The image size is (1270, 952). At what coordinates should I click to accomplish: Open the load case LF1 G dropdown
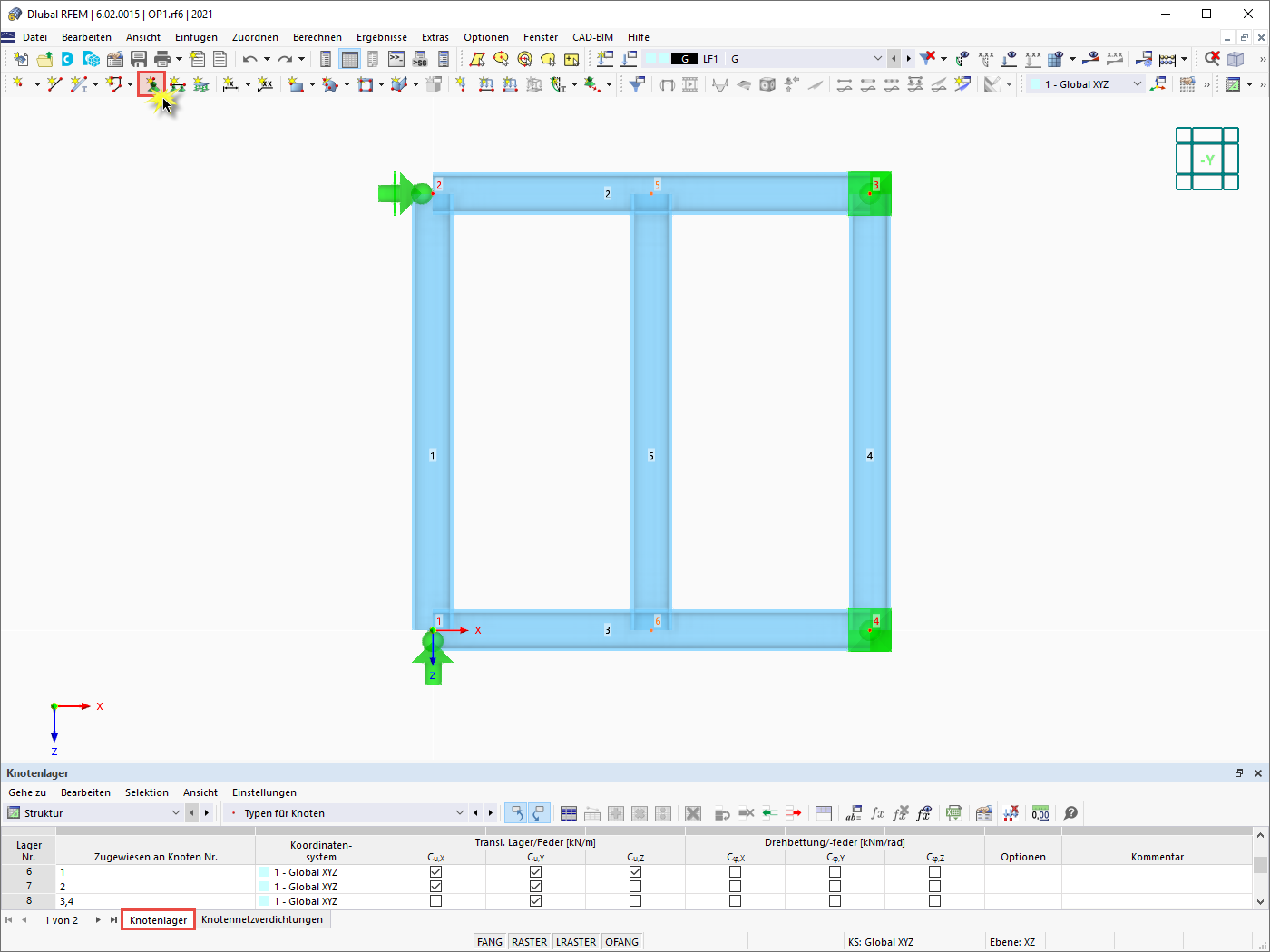coord(877,59)
